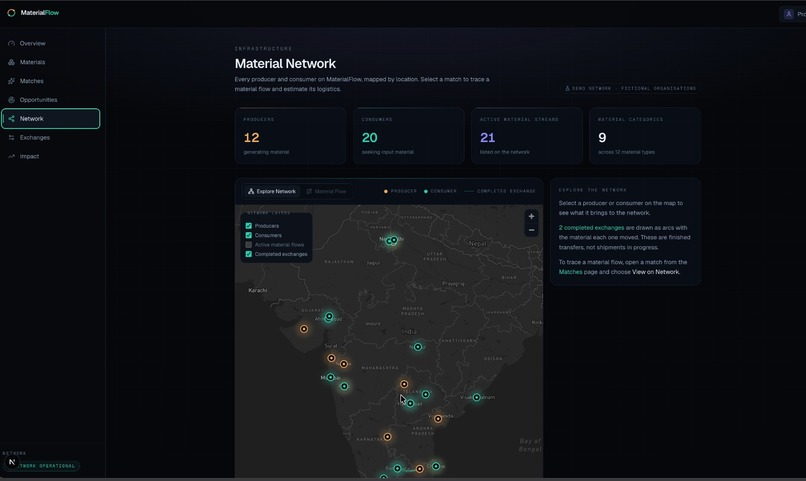Select the producer marker at Vijayawada
This screenshot has width=806, height=481.
[x=438, y=419]
